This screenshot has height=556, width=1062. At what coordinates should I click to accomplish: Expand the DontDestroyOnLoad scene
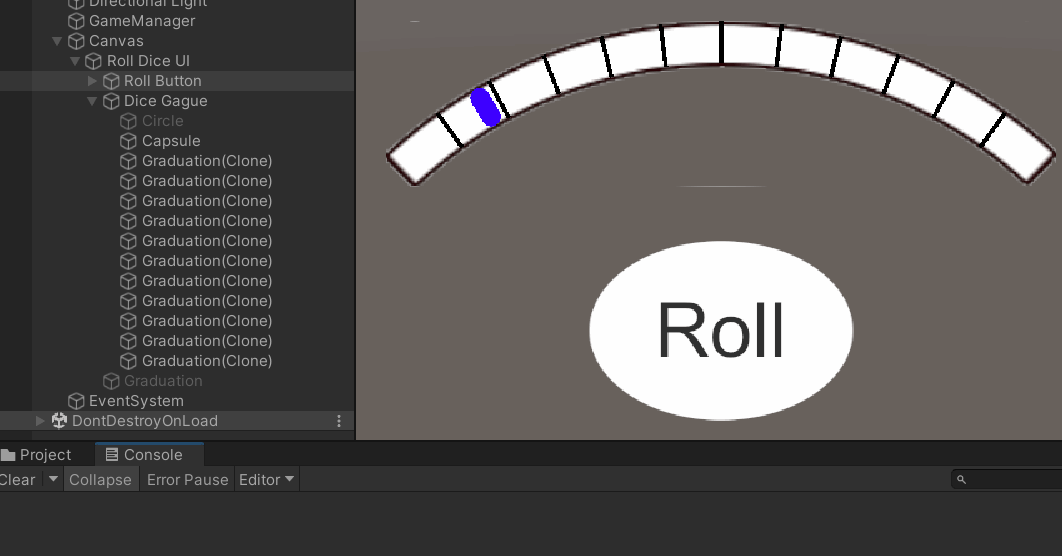[40, 421]
